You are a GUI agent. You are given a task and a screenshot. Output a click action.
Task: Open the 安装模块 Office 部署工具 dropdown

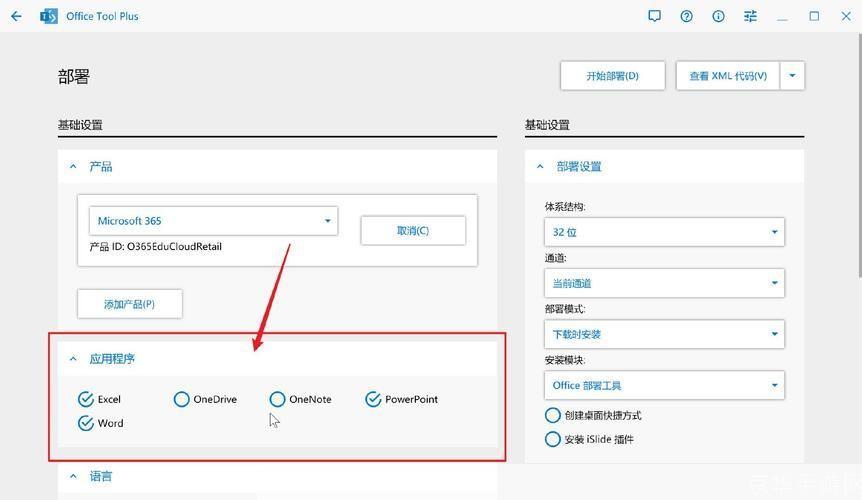pyautogui.click(x=664, y=385)
